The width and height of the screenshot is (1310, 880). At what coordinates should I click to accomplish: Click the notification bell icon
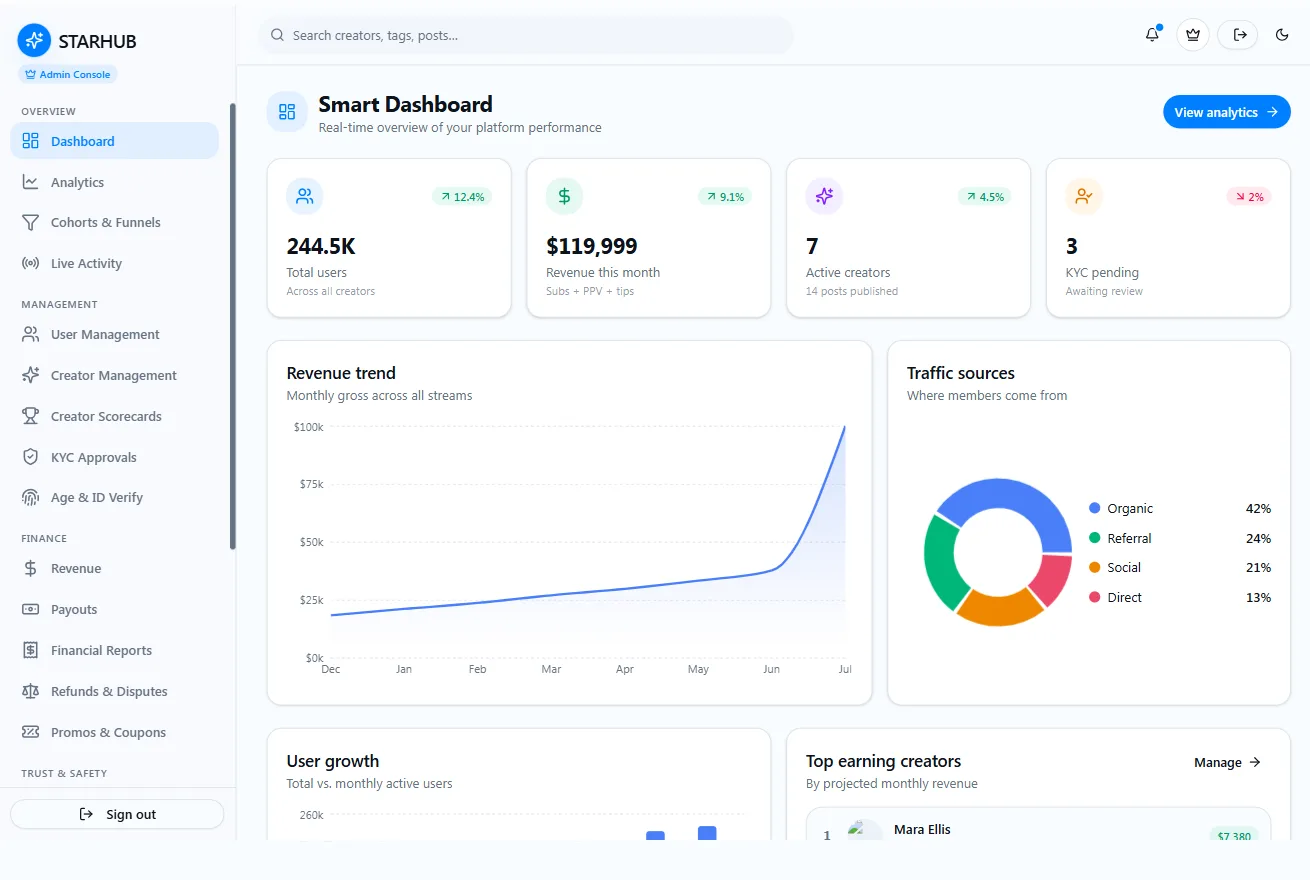1153,35
